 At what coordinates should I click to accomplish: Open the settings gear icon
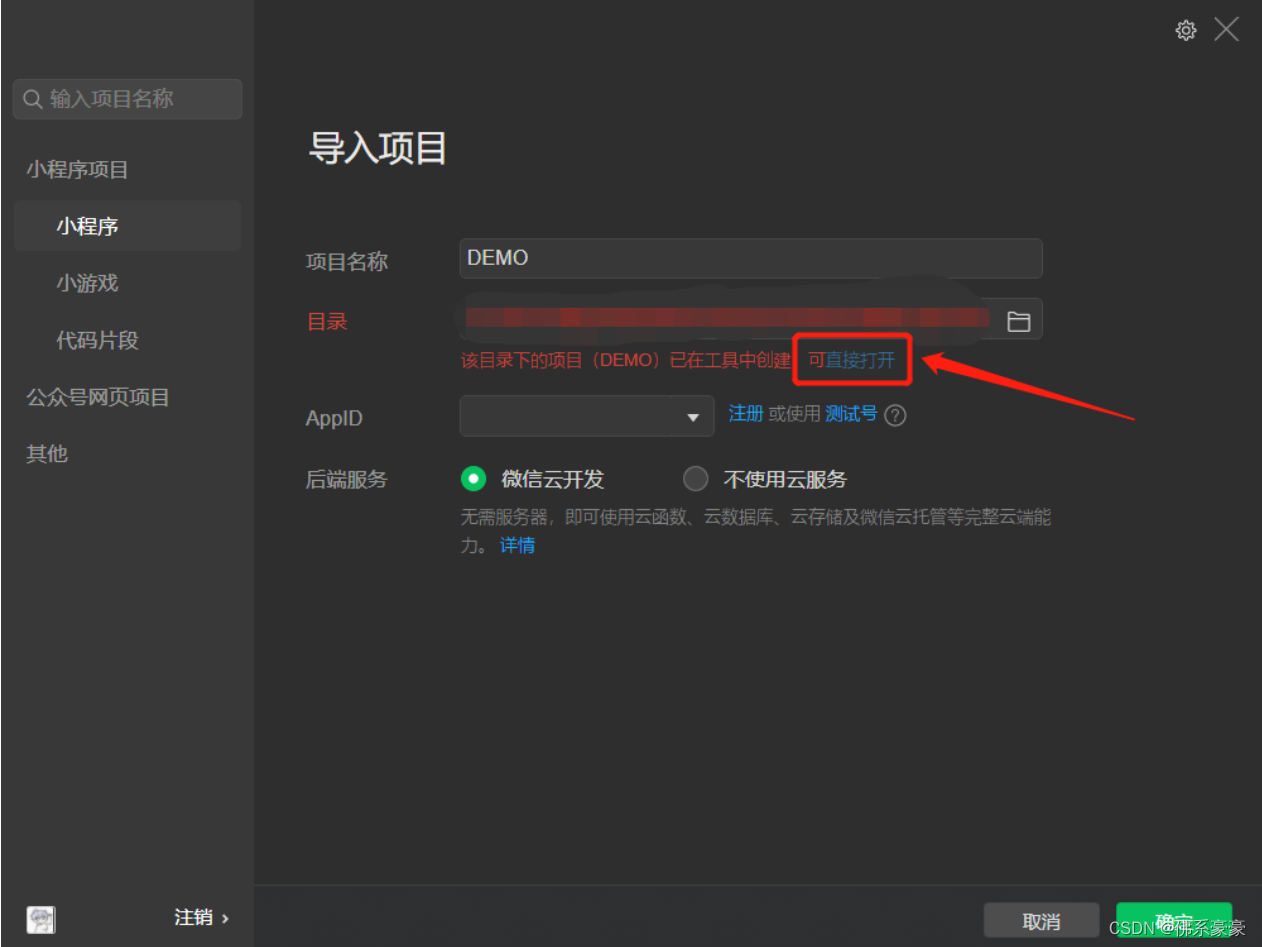(x=1186, y=30)
